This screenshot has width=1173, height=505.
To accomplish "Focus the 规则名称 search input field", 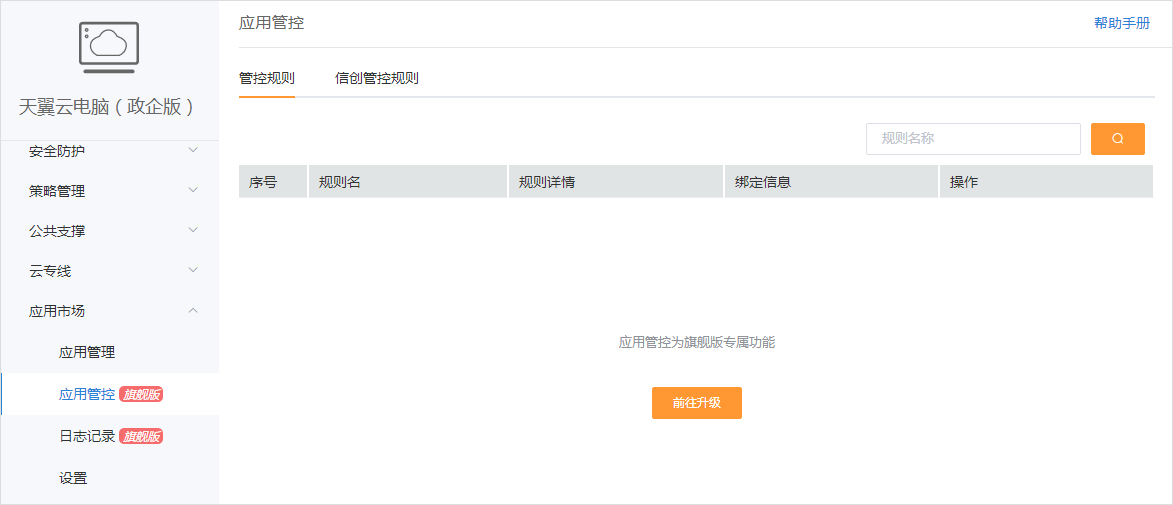I will tap(973, 139).
